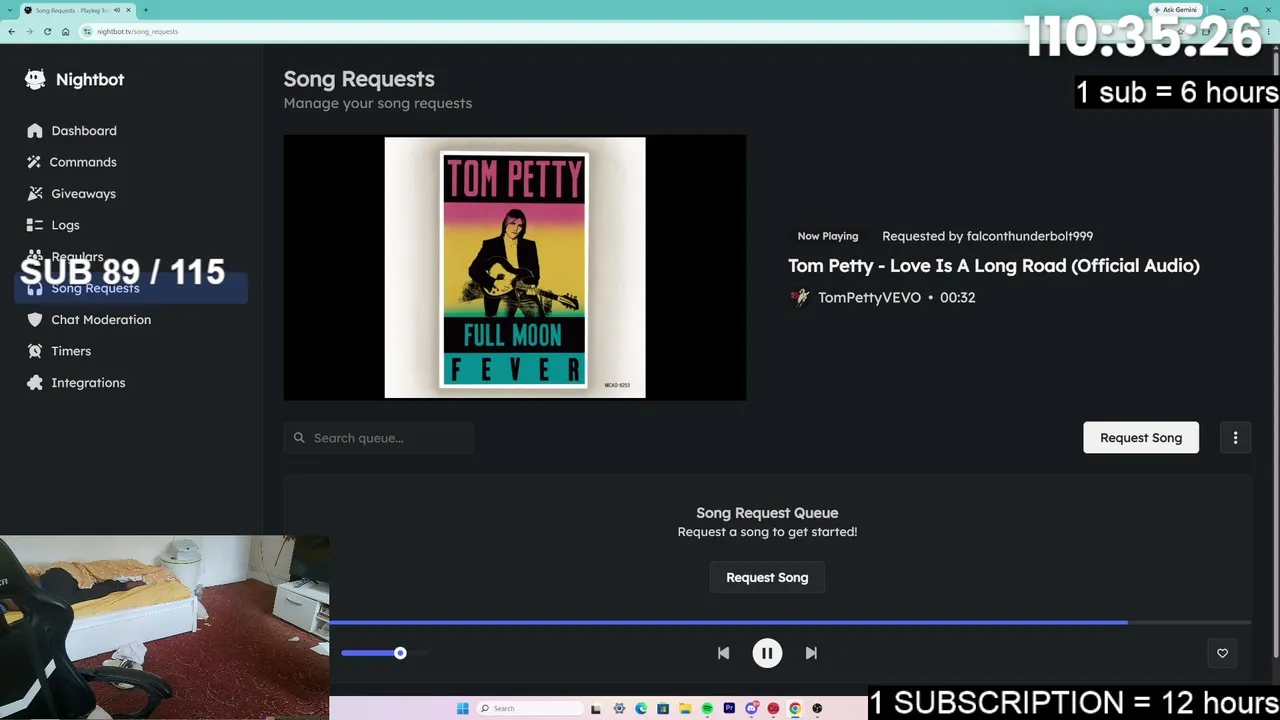Click the Nightbot logo icon

[x=35, y=80]
